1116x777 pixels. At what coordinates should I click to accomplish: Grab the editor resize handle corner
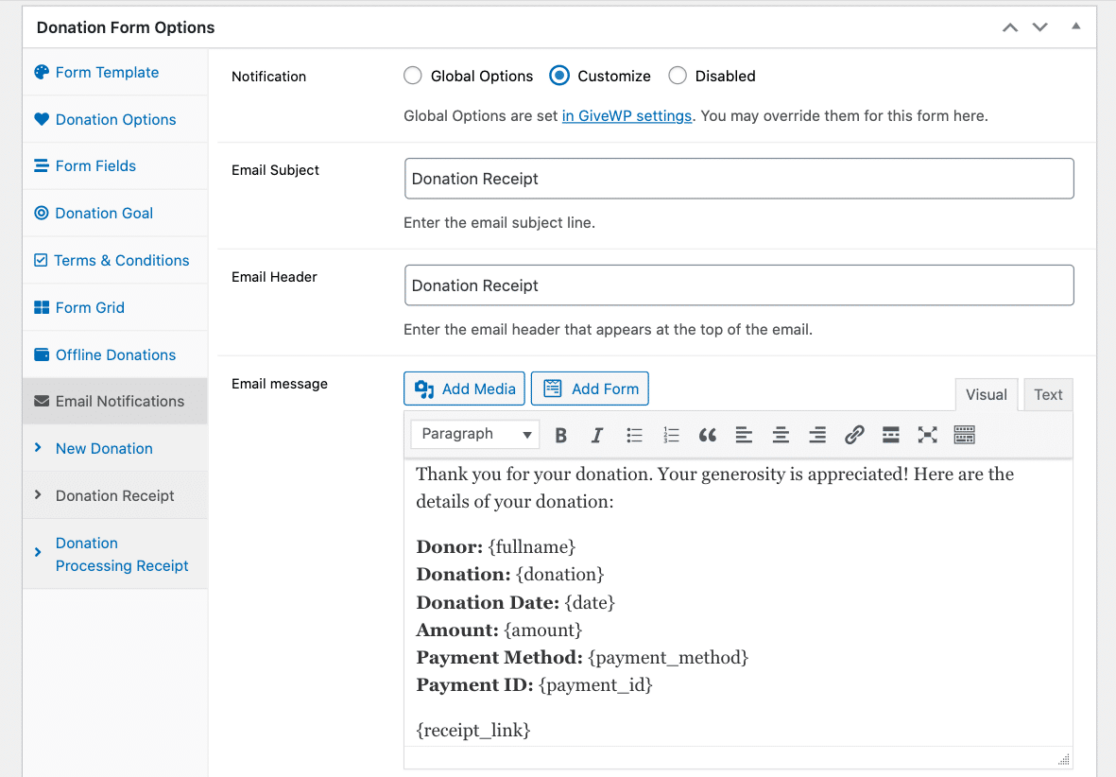1064,759
